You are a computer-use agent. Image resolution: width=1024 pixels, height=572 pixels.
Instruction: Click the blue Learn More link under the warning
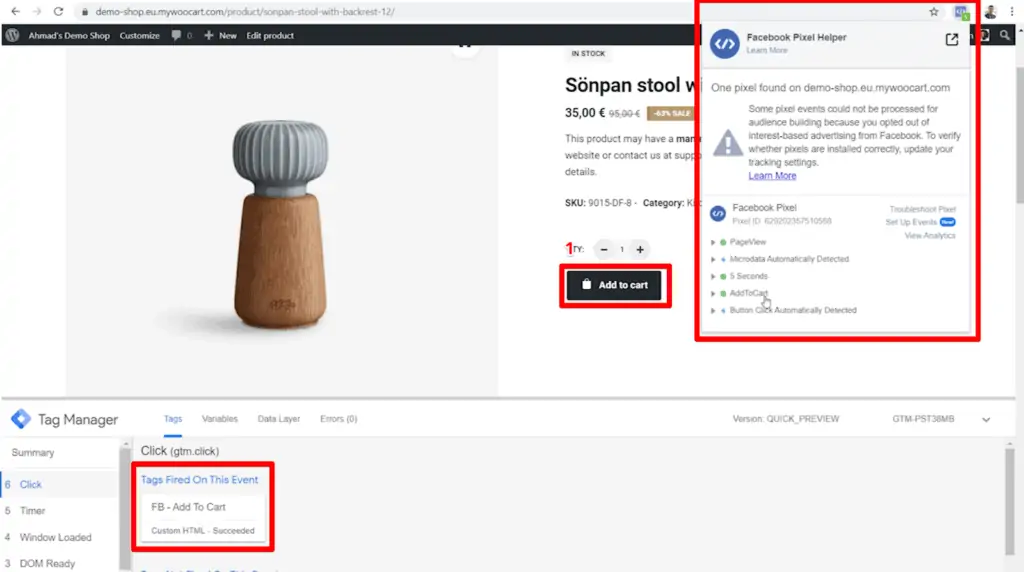pos(772,176)
